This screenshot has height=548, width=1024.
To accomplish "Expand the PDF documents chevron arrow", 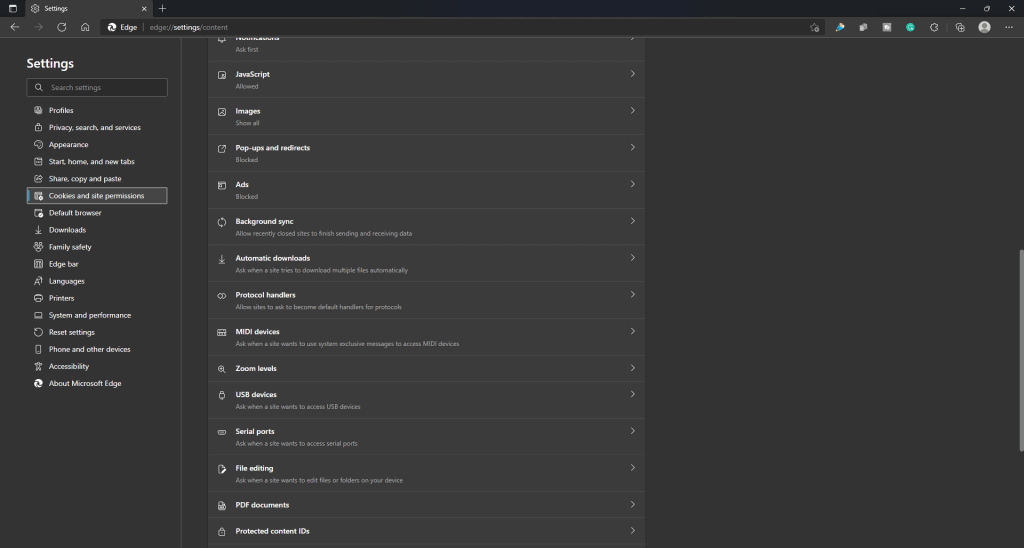I will pyautogui.click(x=632, y=505).
